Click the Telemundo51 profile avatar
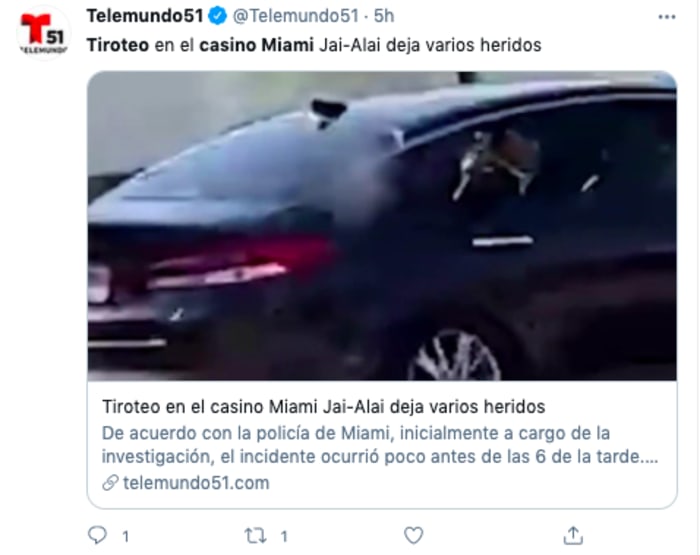The image size is (700, 555). [43, 34]
